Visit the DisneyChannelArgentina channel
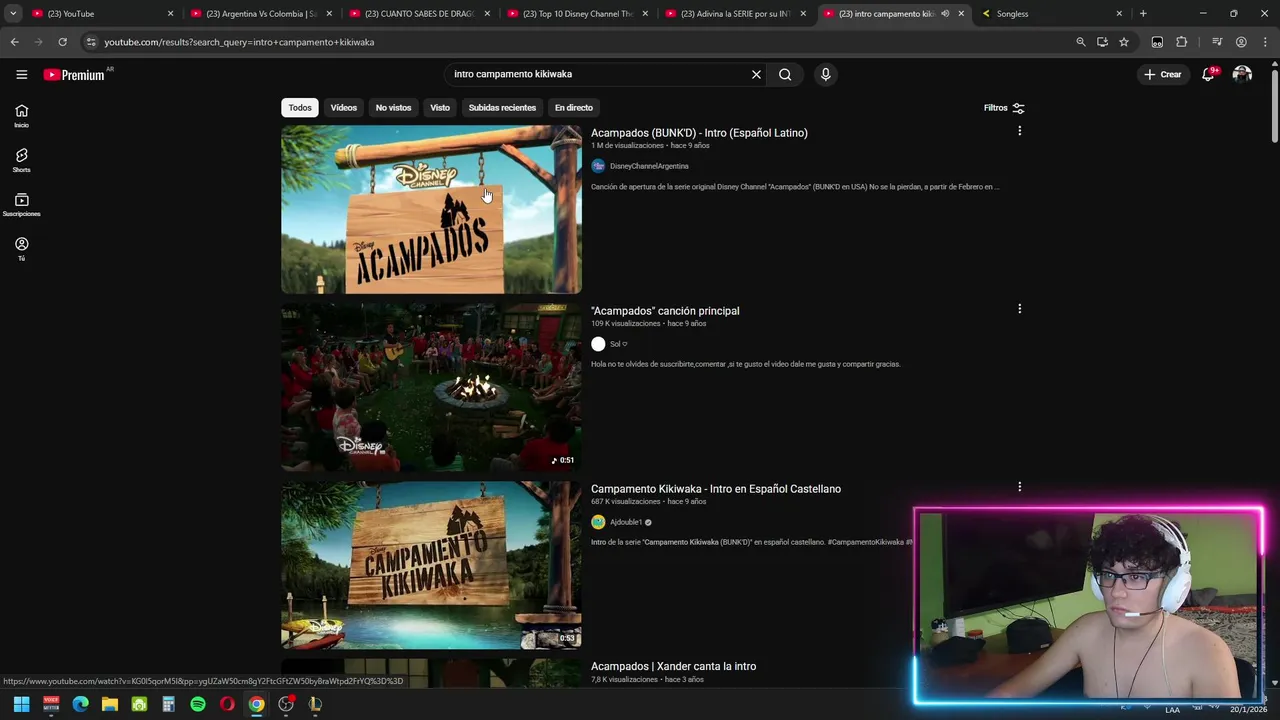Viewport: 1280px width, 720px height. [x=649, y=166]
